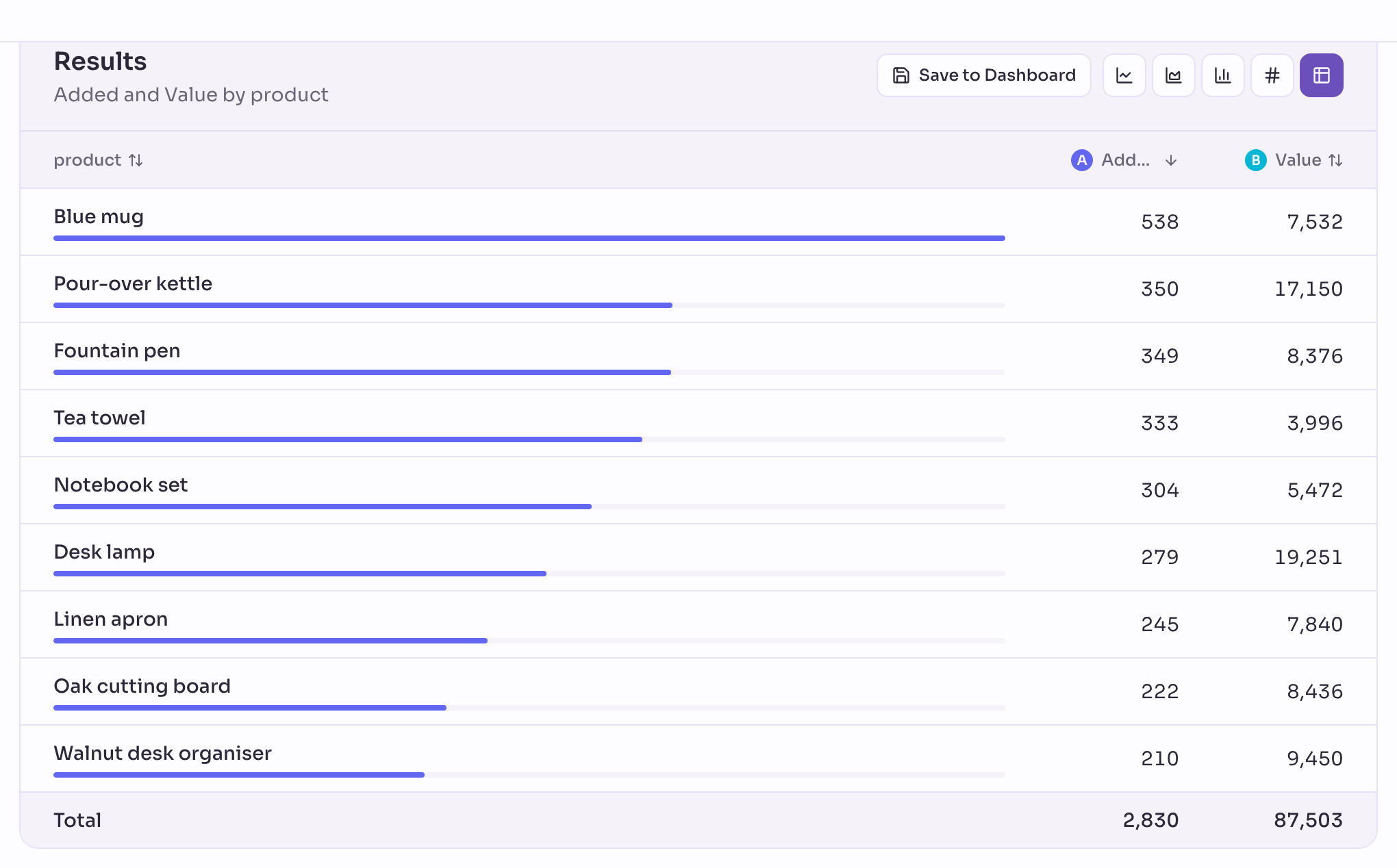
Task: Click the Total row label
Action: tap(77, 820)
